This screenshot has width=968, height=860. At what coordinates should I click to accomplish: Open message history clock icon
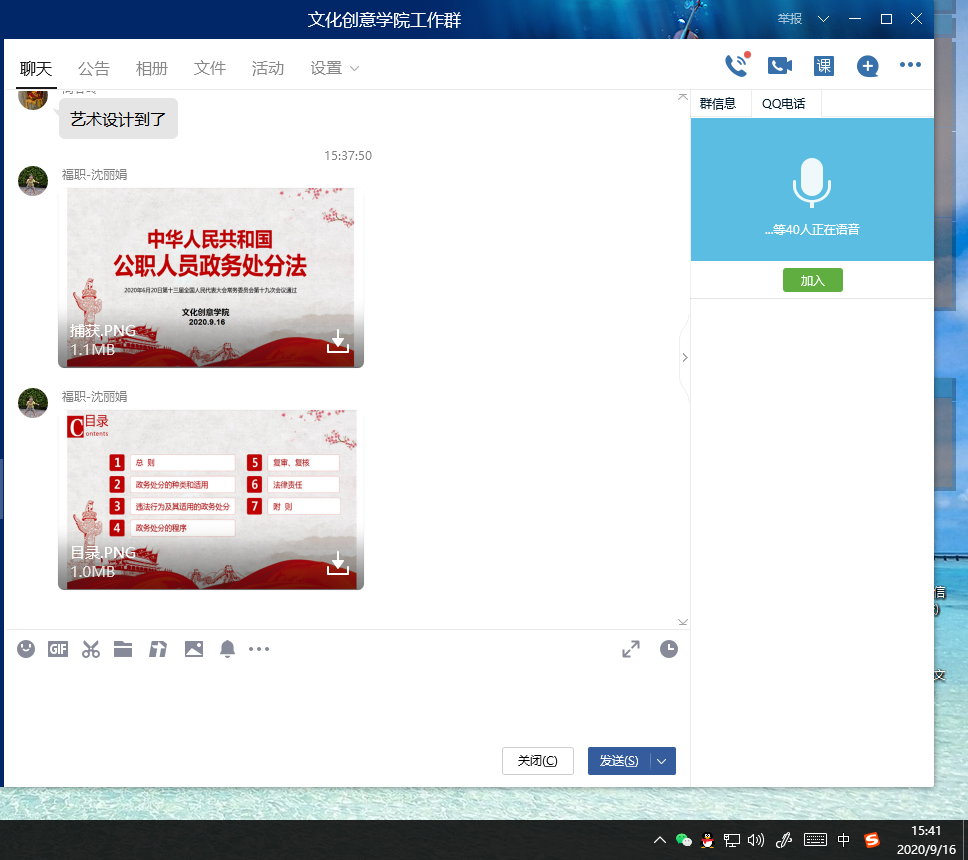click(669, 649)
